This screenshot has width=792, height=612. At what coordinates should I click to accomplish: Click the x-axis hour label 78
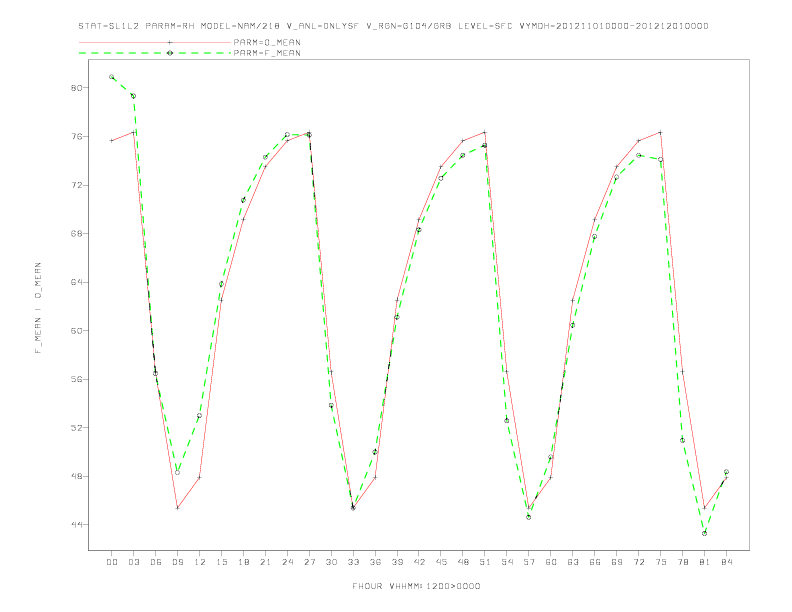tap(682, 562)
